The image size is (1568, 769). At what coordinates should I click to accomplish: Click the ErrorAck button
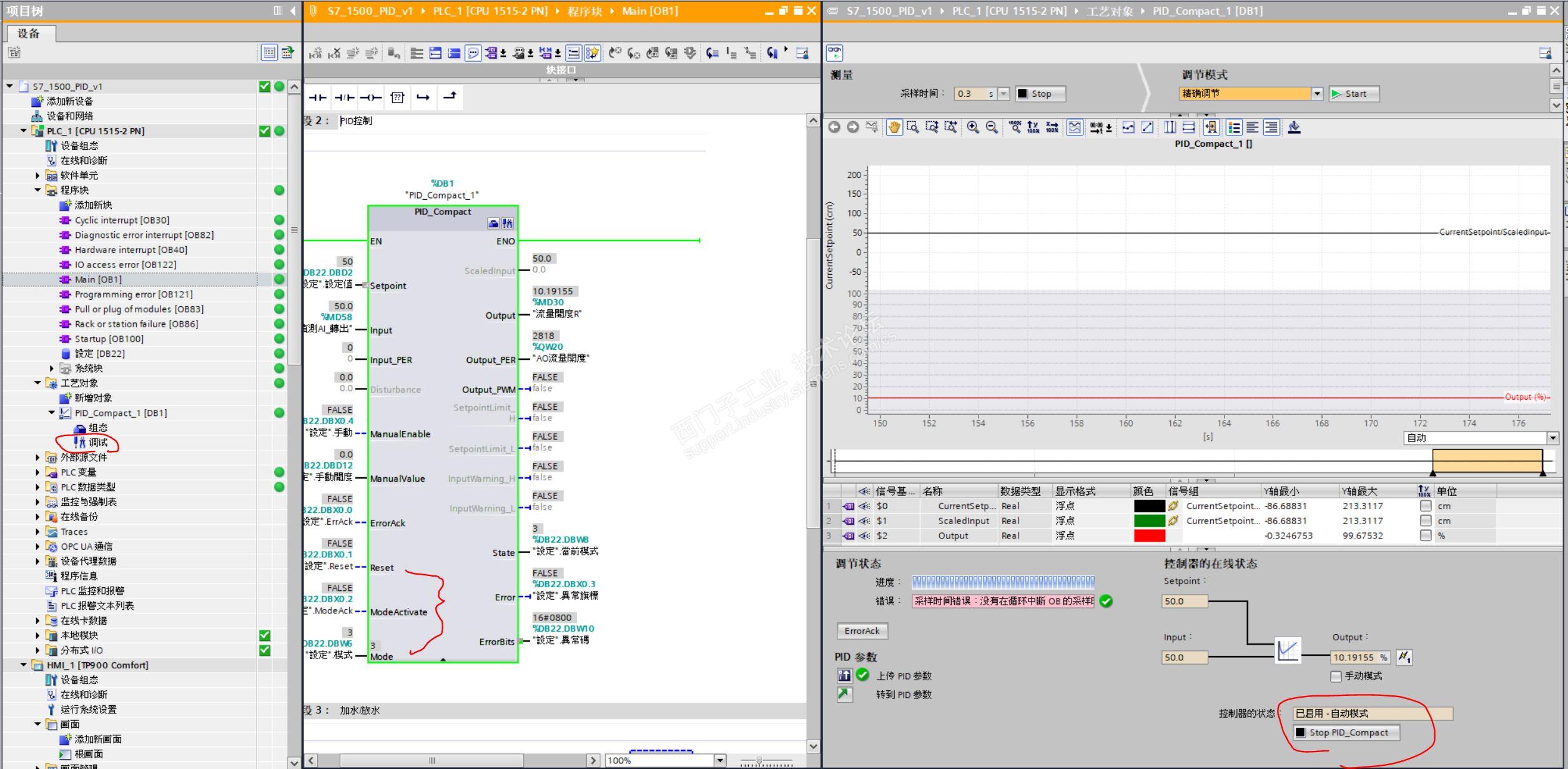point(862,631)
